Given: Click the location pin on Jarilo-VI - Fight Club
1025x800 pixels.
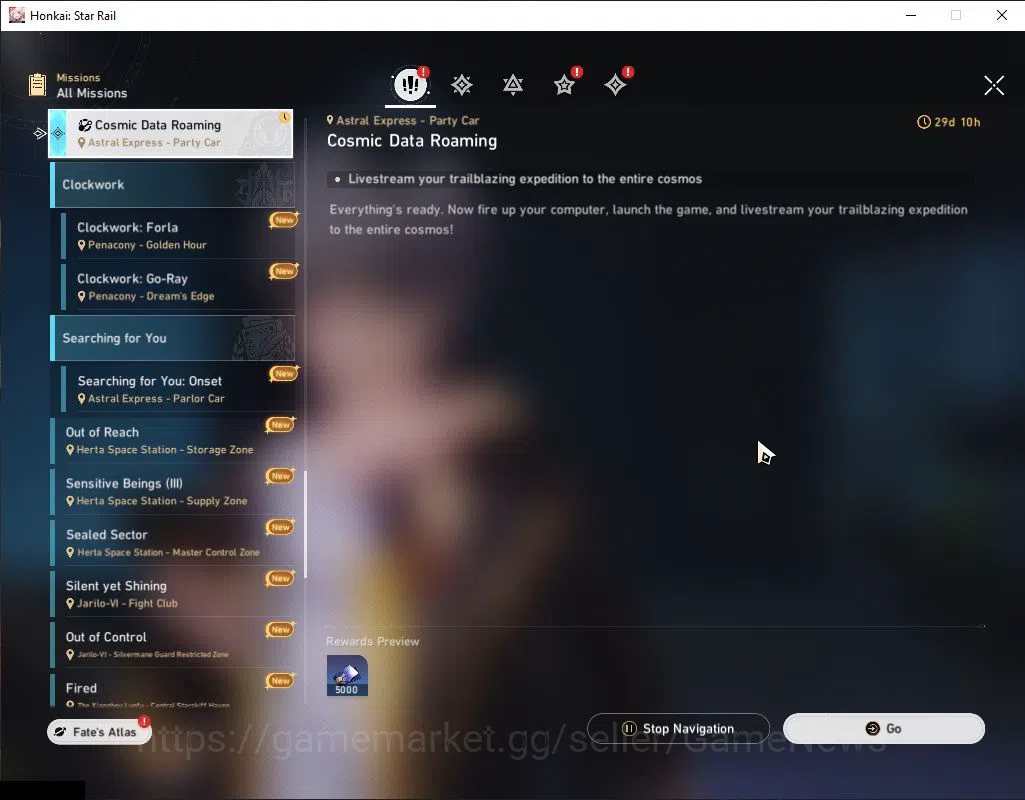Looking at the screenshot, I should click(70, 604).
